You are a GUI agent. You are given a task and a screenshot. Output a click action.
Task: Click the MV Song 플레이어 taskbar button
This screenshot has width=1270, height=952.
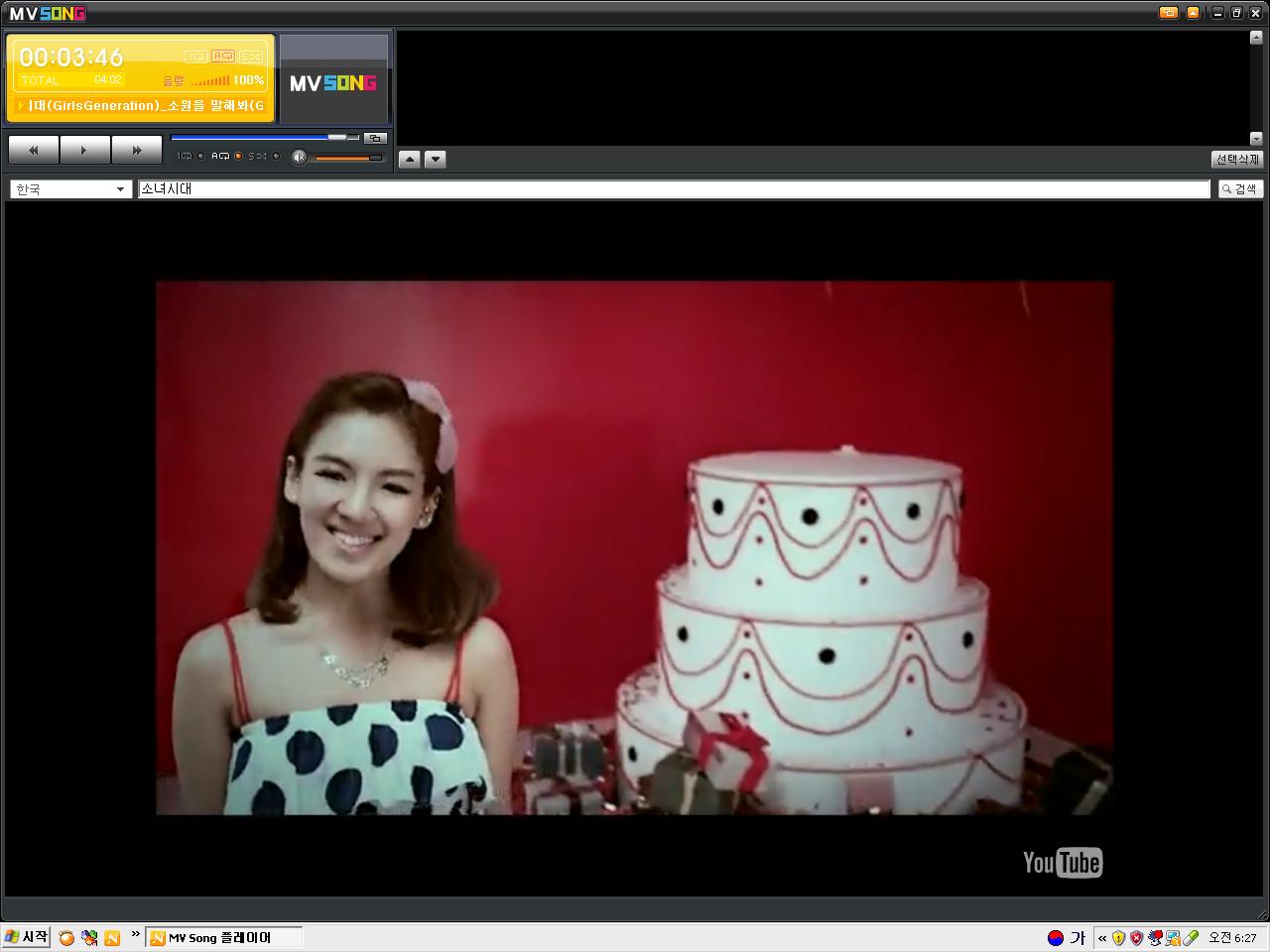[x=224, y=937]
